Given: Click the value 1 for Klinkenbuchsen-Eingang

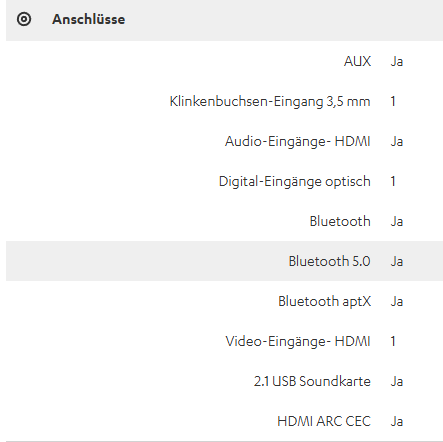Looking at the screenshot, I should pyautogui.click(x=393, y=101).
